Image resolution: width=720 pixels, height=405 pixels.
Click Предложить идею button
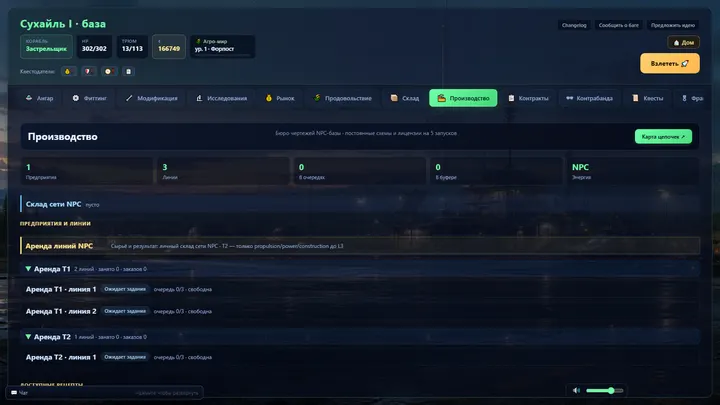pos(673,25)
